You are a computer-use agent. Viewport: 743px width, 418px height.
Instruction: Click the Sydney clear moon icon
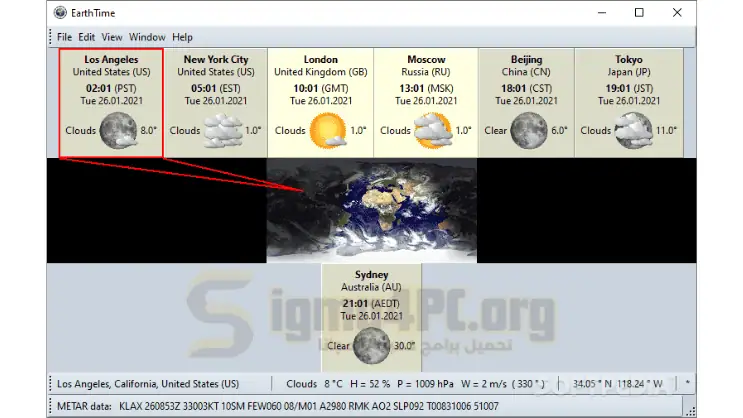click(372, 345)
